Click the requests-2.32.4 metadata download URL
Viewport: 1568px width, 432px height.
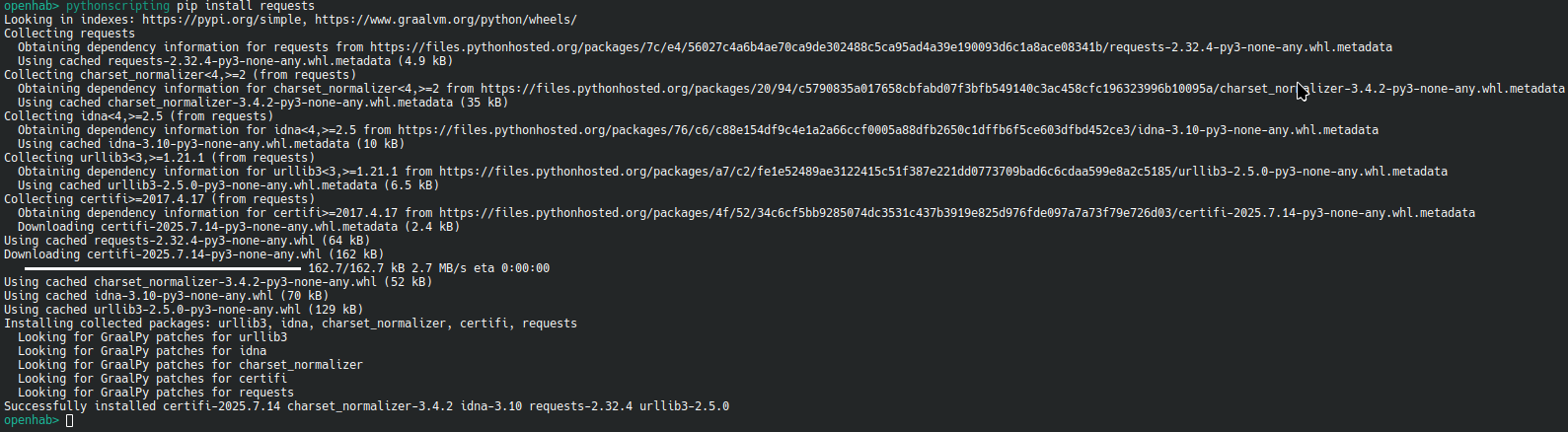pos(880,47)
